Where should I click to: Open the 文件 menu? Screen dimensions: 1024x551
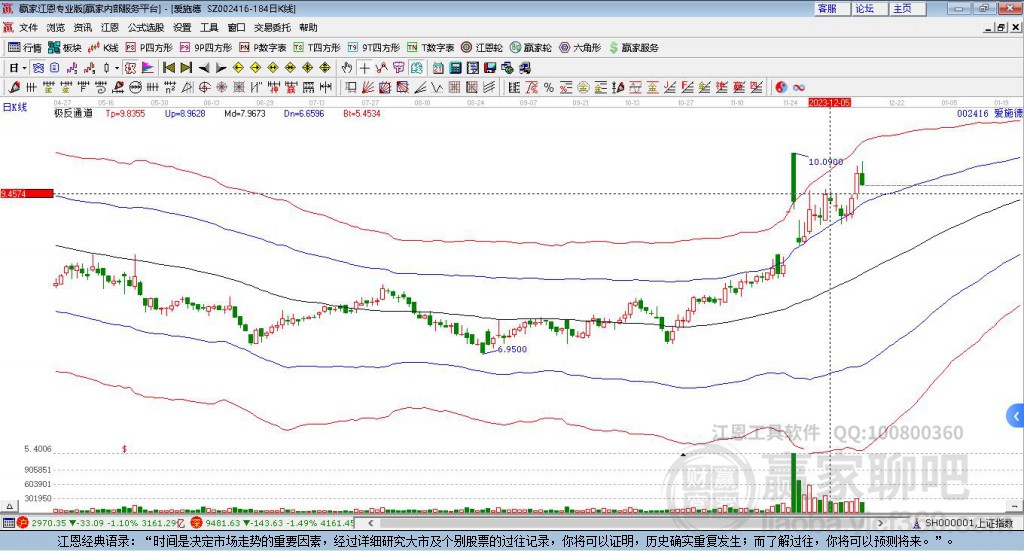tap(29, 27)
